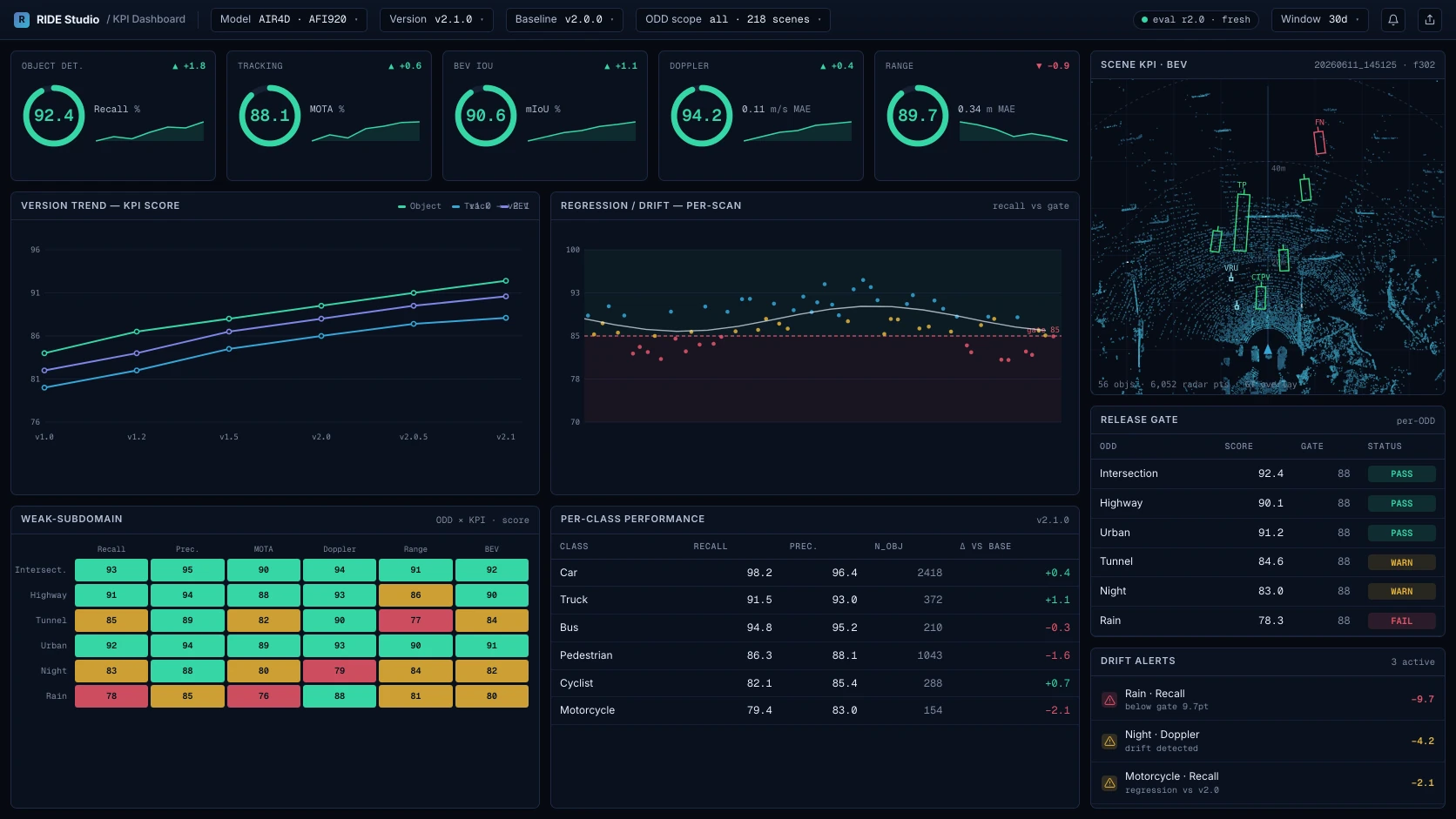Click the share/export icon

click(x=1430, y=19)
